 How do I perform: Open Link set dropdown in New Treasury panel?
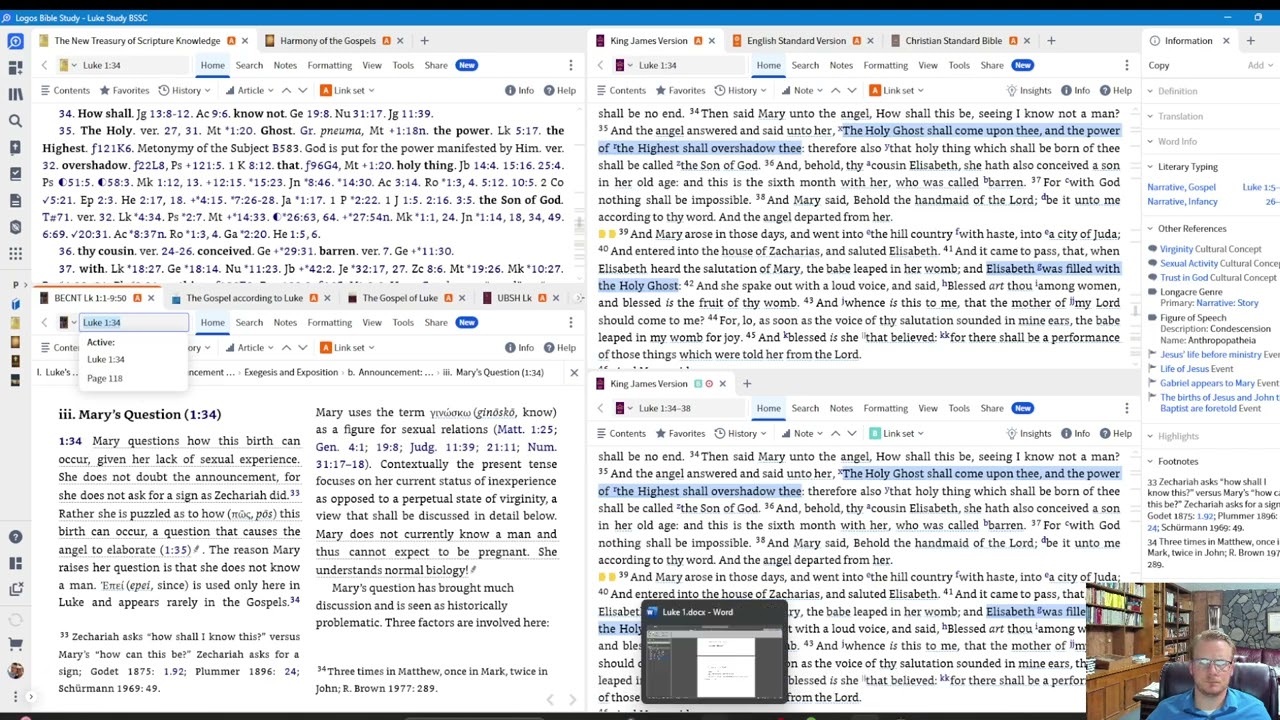click(x=348, y=90)
